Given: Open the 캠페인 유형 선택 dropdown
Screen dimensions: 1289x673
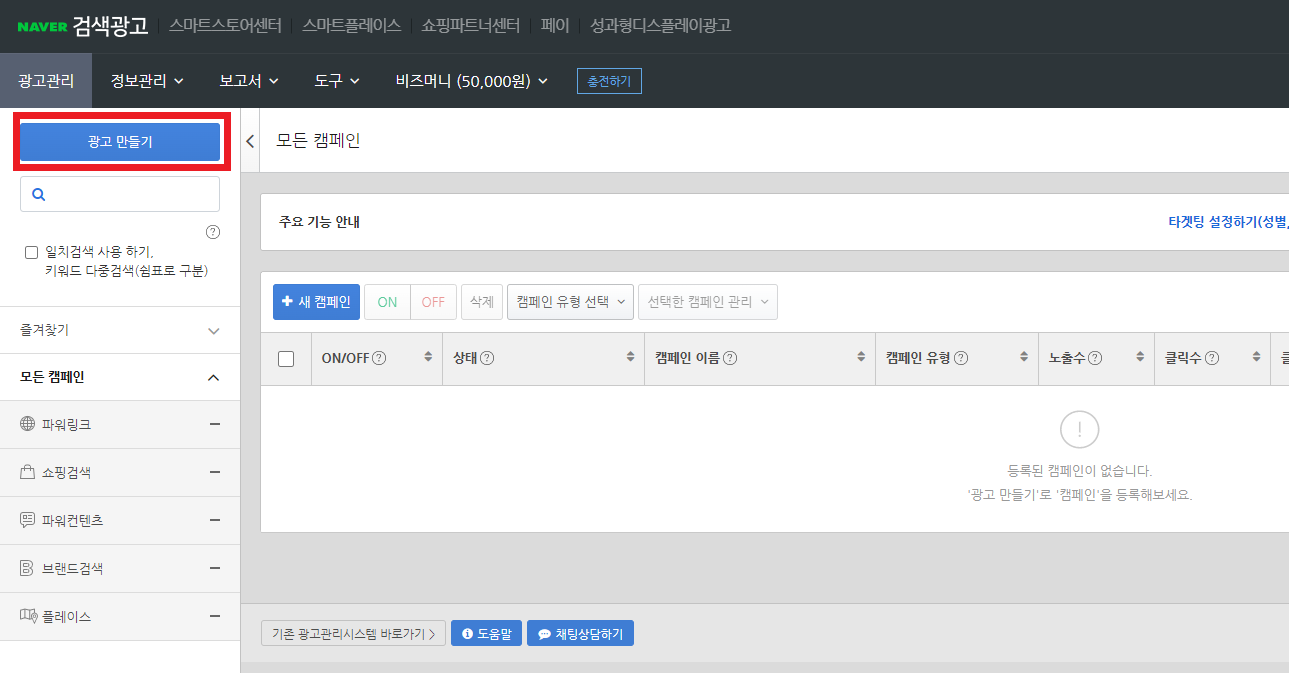Looking at the screenshot, I should point(569,301).
